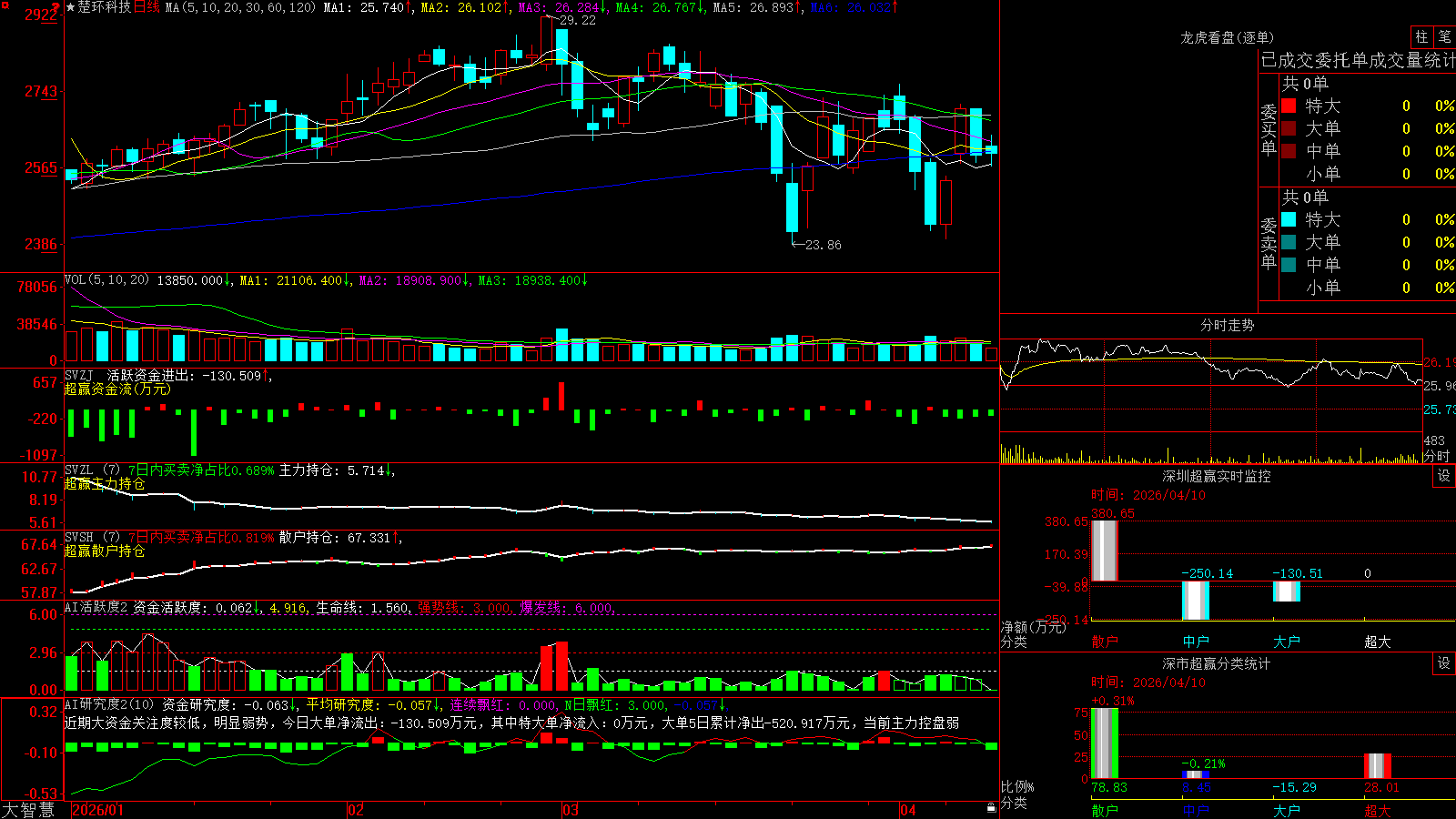The image size is (1456, 819).
Task: Open 设 settings for 深市超赢分类统计
Action: 1444,663
